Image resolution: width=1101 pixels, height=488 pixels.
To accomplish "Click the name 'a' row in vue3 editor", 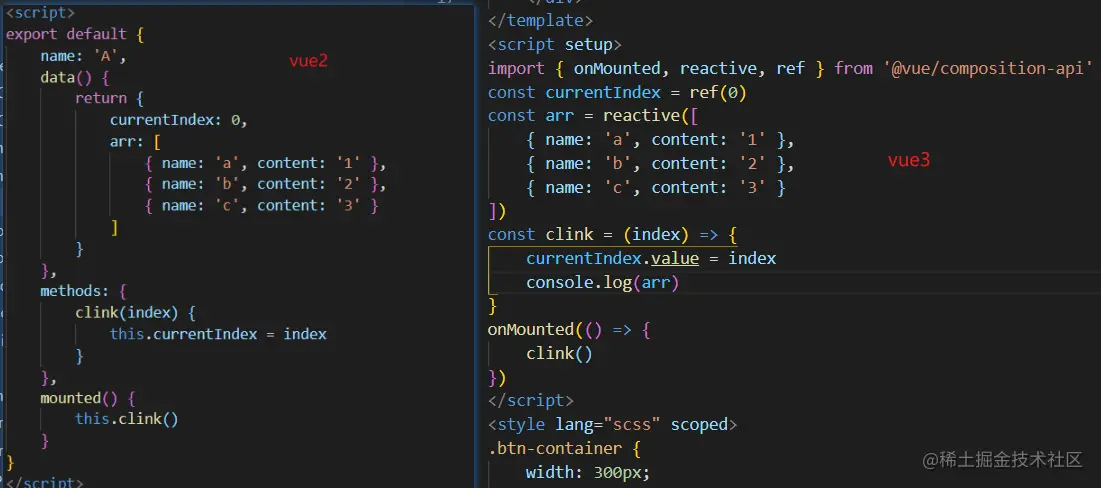I will point(660,140).
